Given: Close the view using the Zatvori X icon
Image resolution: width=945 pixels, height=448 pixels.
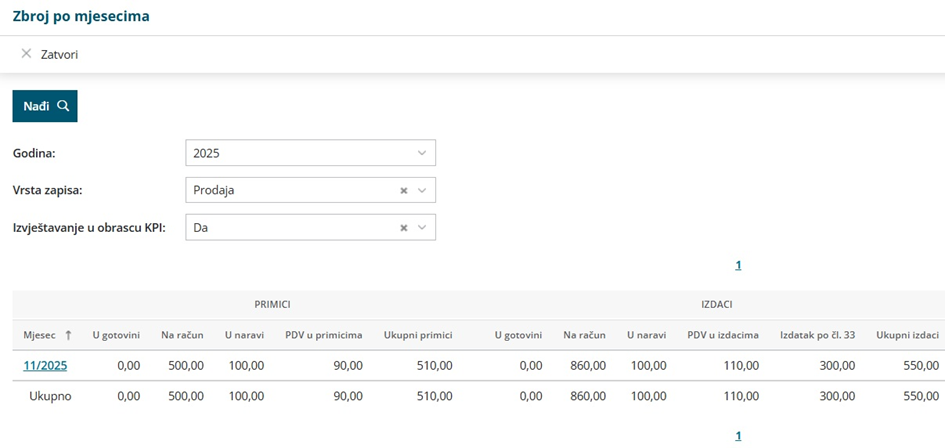Looking at the screenshot, I should pyautogui.click(x=26, y=54).
